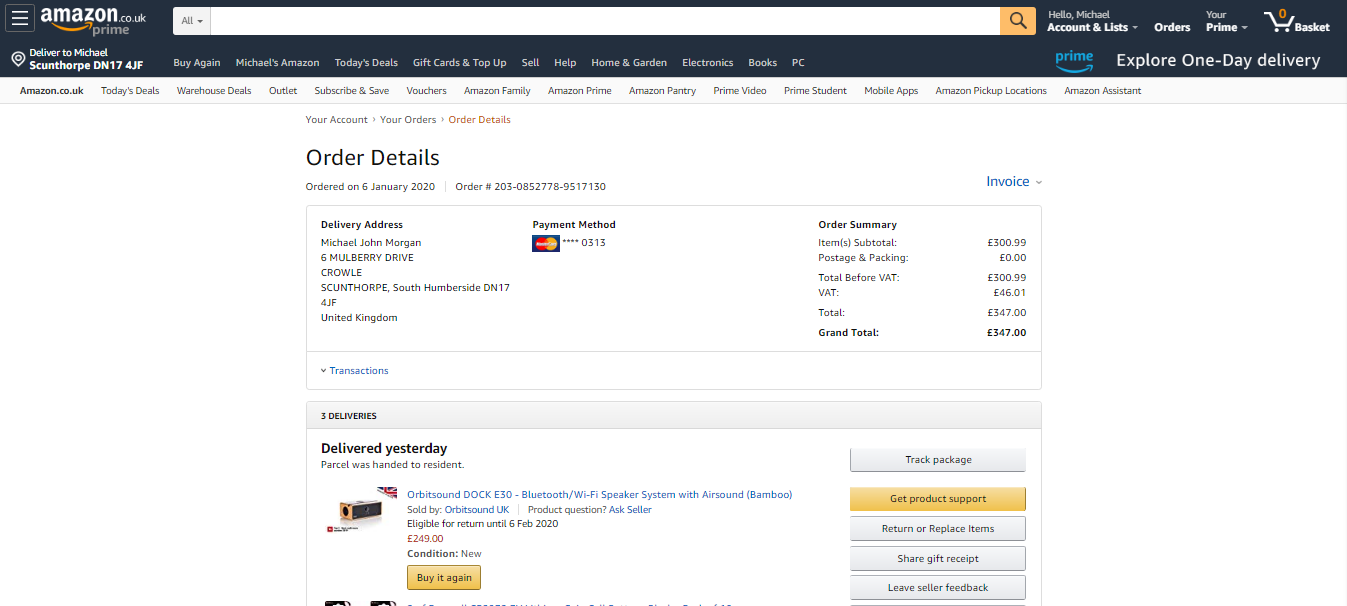The image size is (1347, 606).
Task: Go to Prime Video
Action: pyautogui.click(x=740, y=91)
